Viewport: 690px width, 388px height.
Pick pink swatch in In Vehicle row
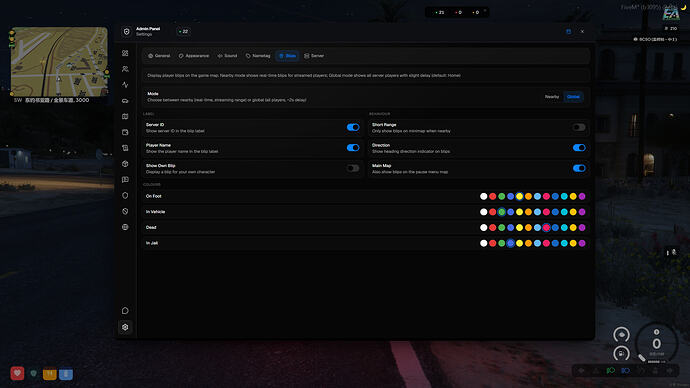(546, 212)
